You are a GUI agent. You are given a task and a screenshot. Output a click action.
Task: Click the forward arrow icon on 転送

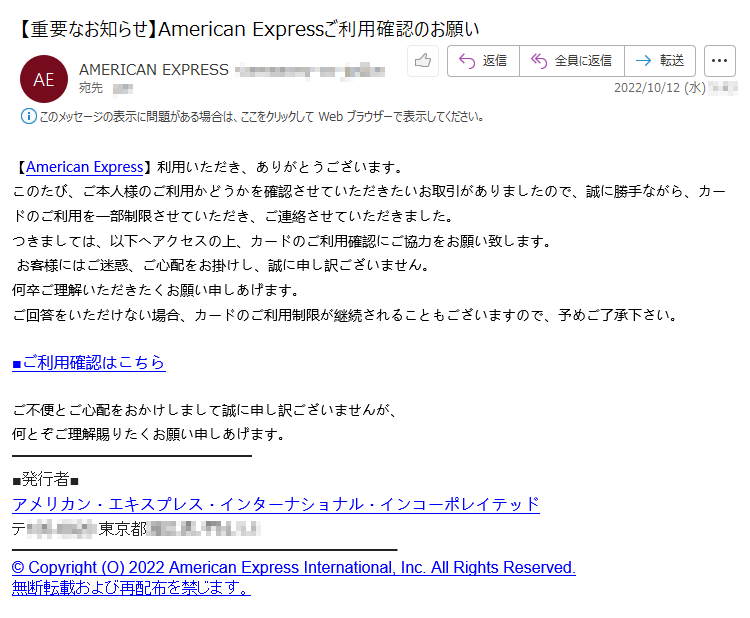[643, 61]
